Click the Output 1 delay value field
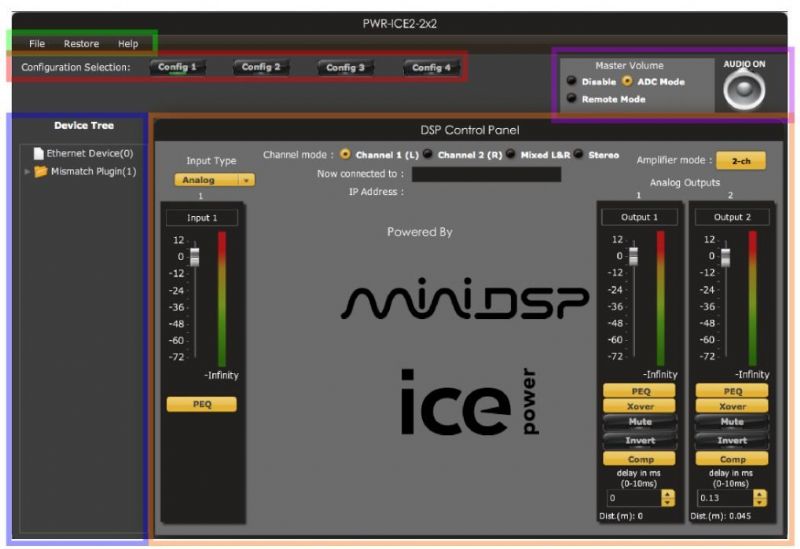 (634, 498)
